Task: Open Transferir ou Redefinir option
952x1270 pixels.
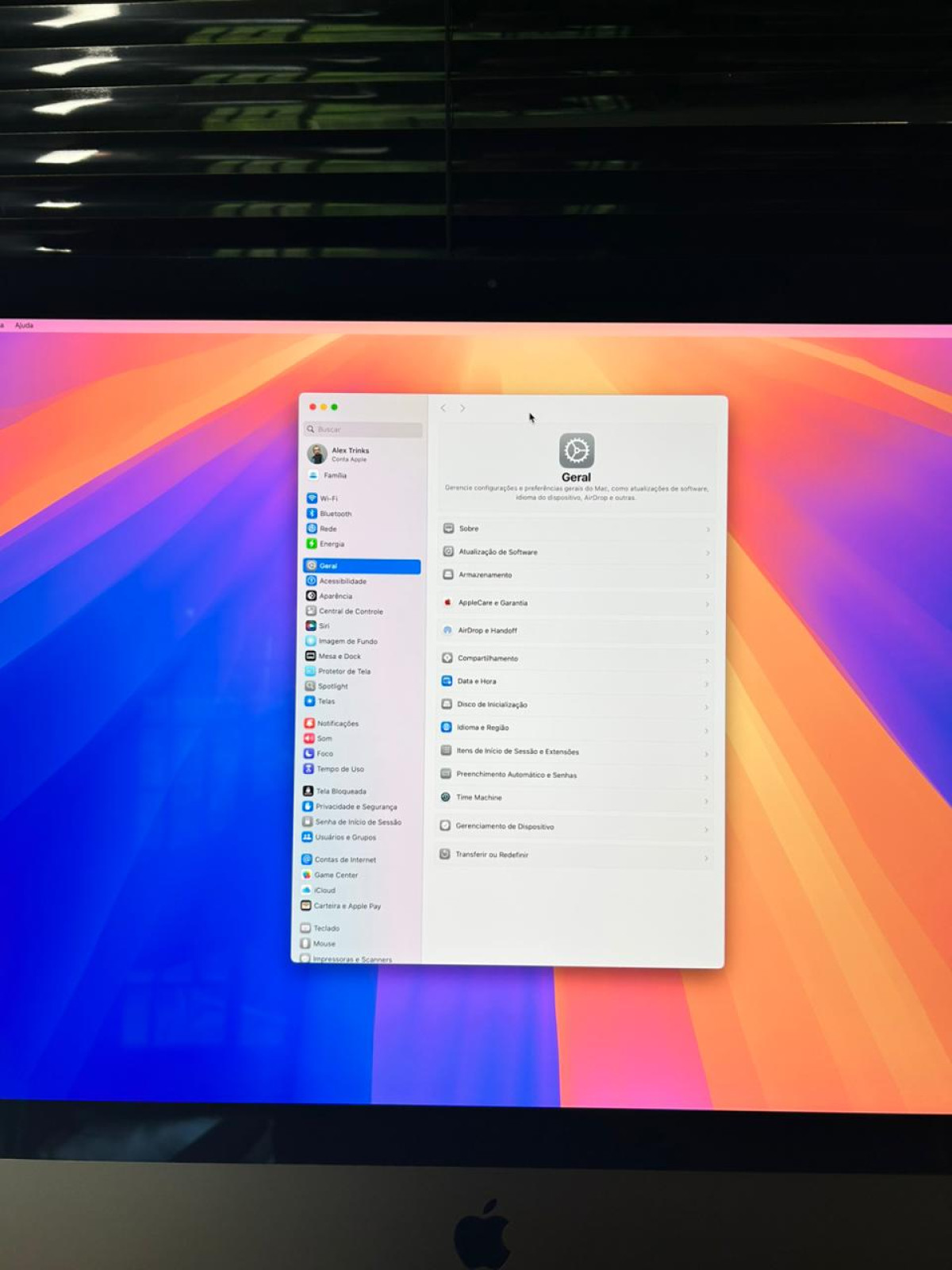Action: pyautogui.click(x=492, y=855)
